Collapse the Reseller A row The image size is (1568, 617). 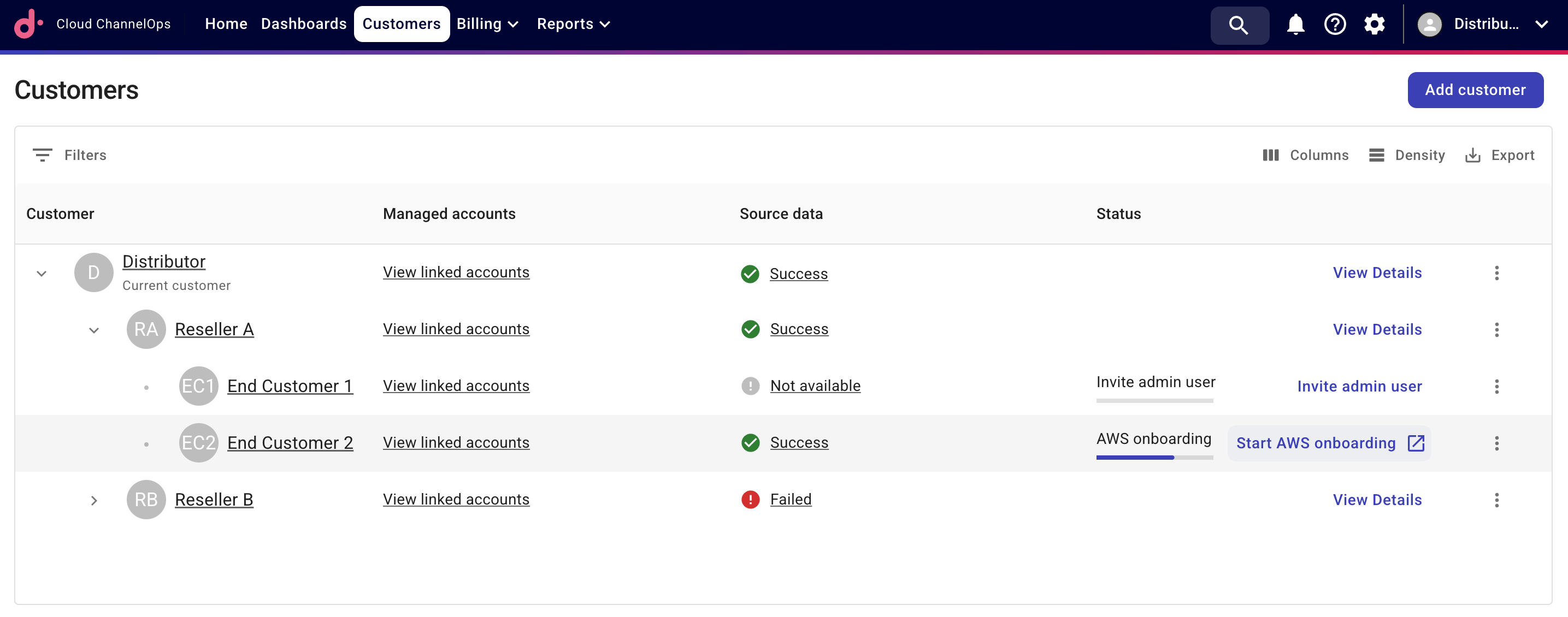(x=94, y=330)
